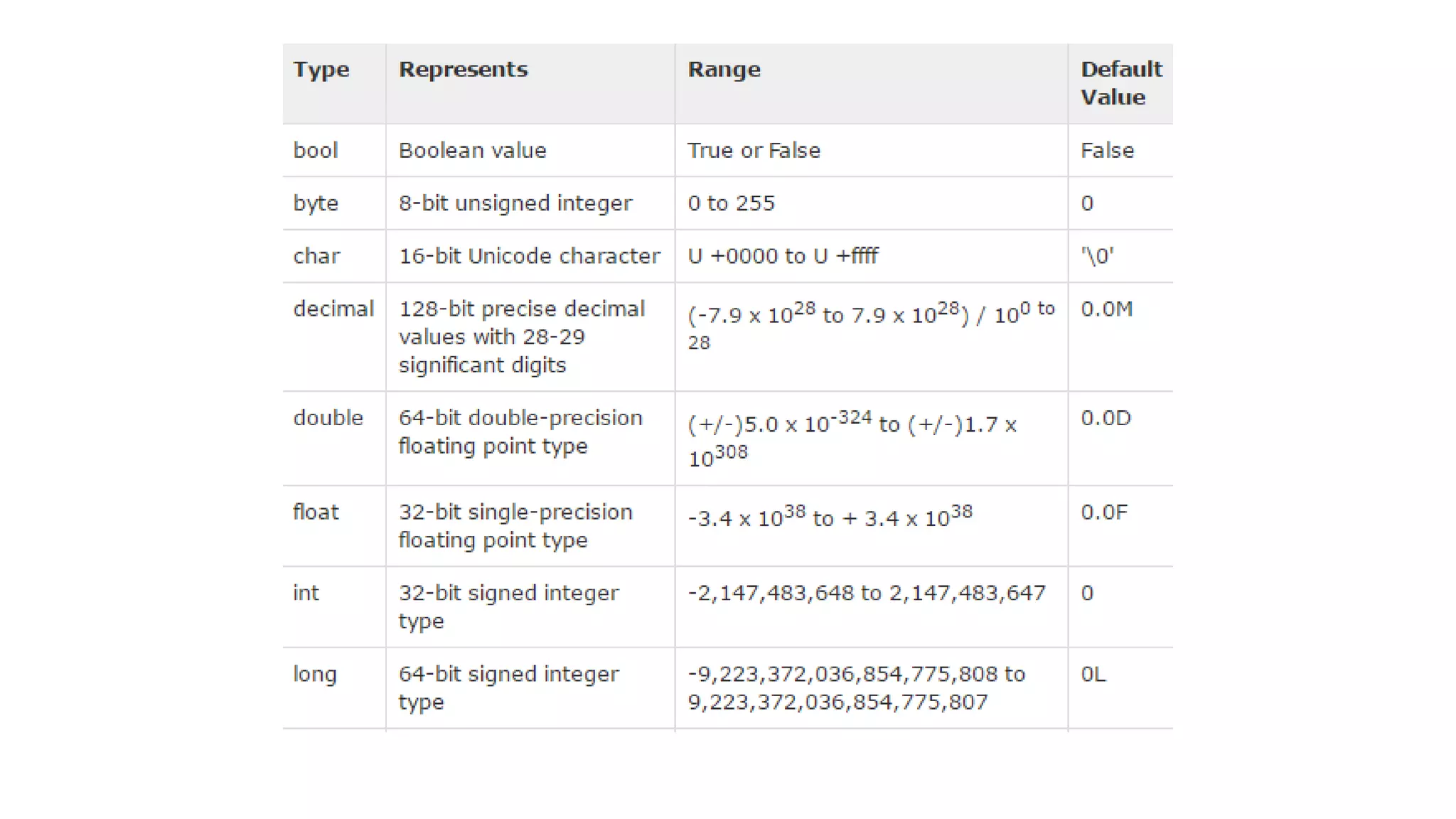
Task: Click the int range starting -2,147,483,648
Action: tap(867, 593)
